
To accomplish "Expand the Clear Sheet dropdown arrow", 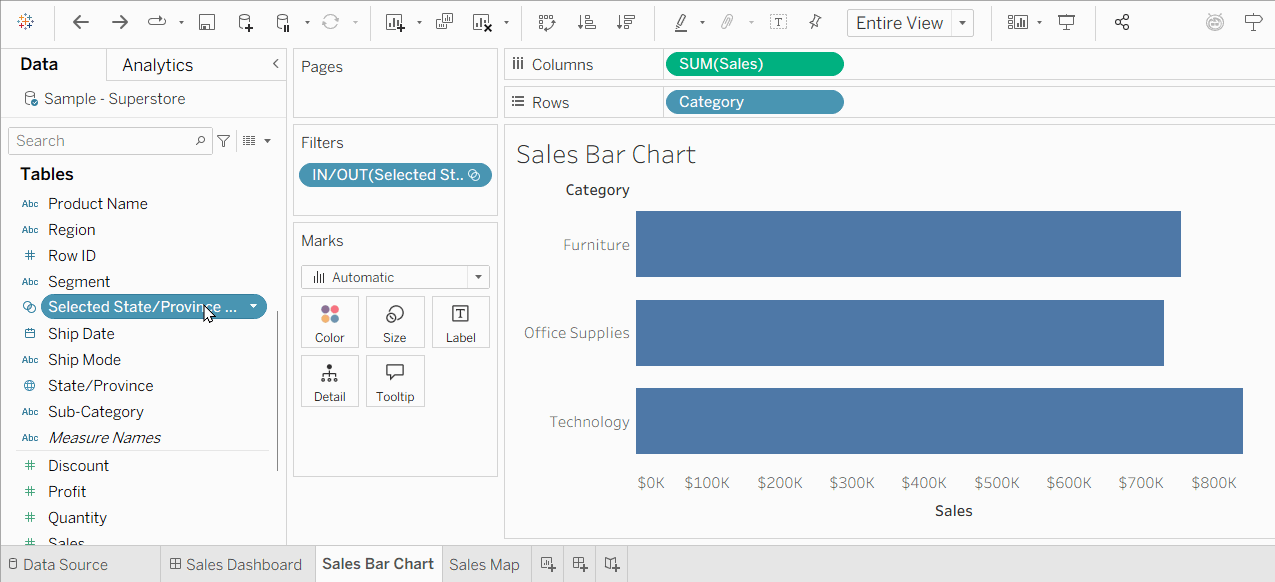I will (x=507, y=22).
